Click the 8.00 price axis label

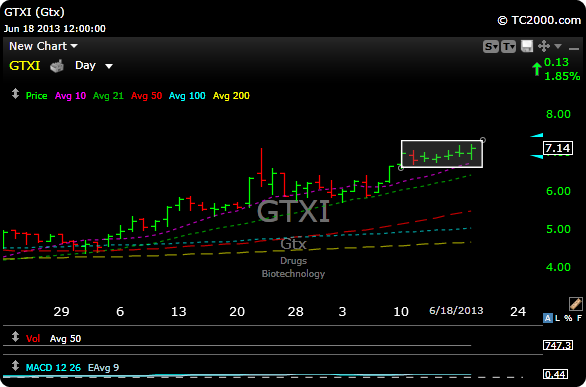pyautogui.click(x=558, y=114)
